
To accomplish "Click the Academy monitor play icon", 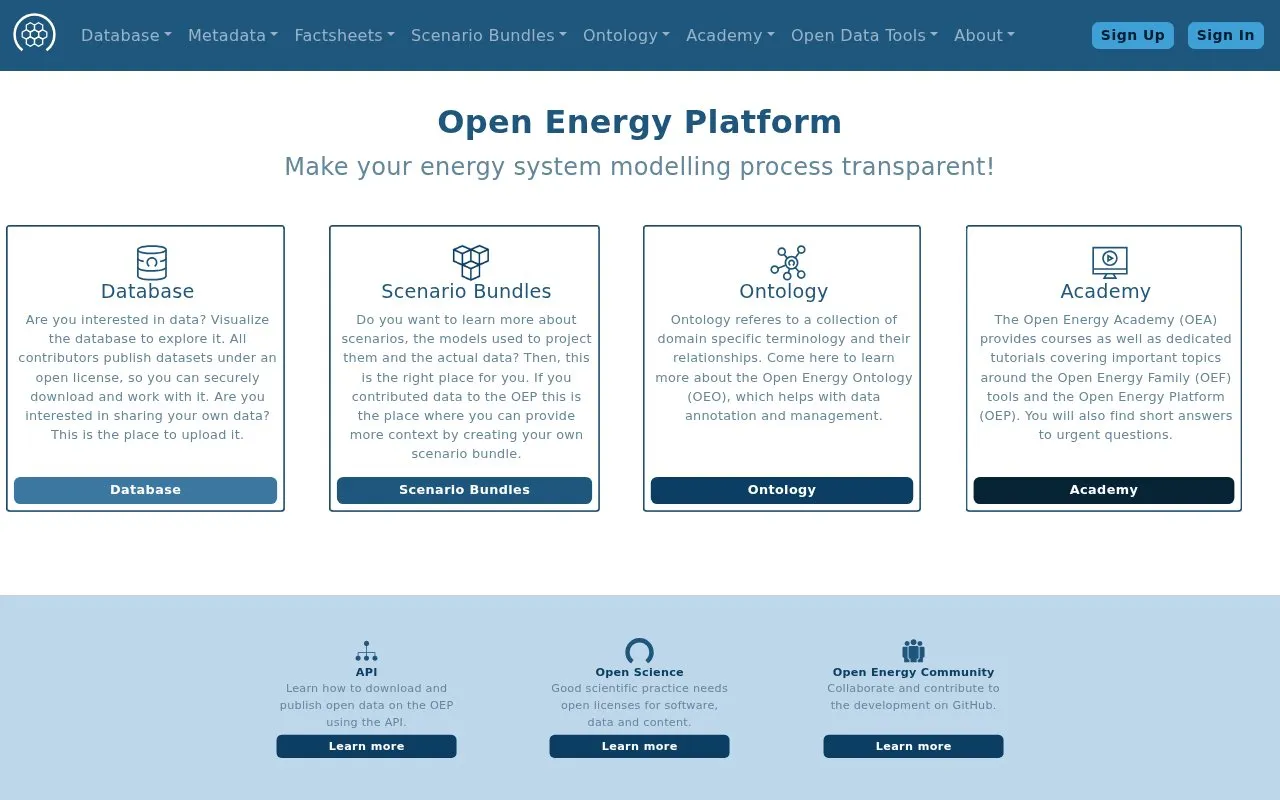I will pyautogui.click(x=1110, y=263).
